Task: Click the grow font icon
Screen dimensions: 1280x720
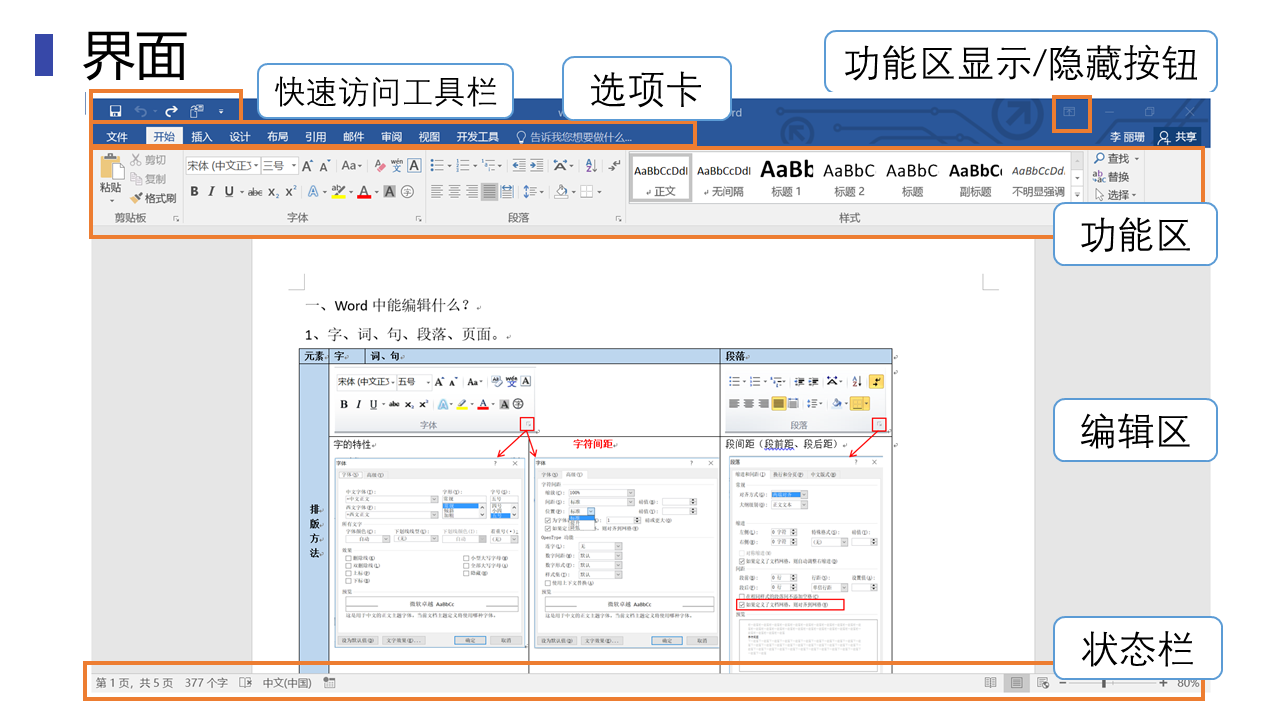Action: [x=308, y=166]
